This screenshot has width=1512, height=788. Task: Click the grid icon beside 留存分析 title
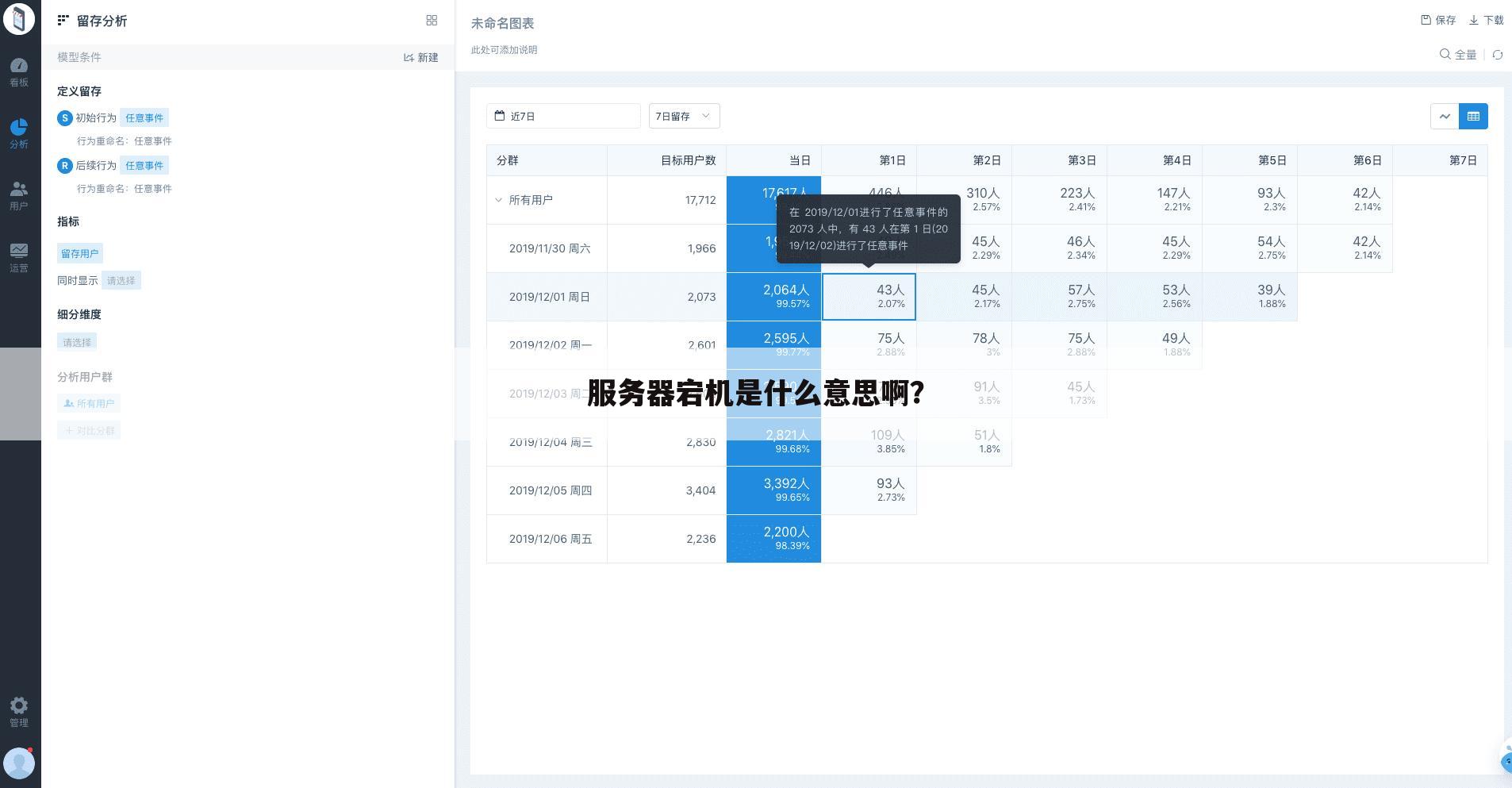pos(432,21)
